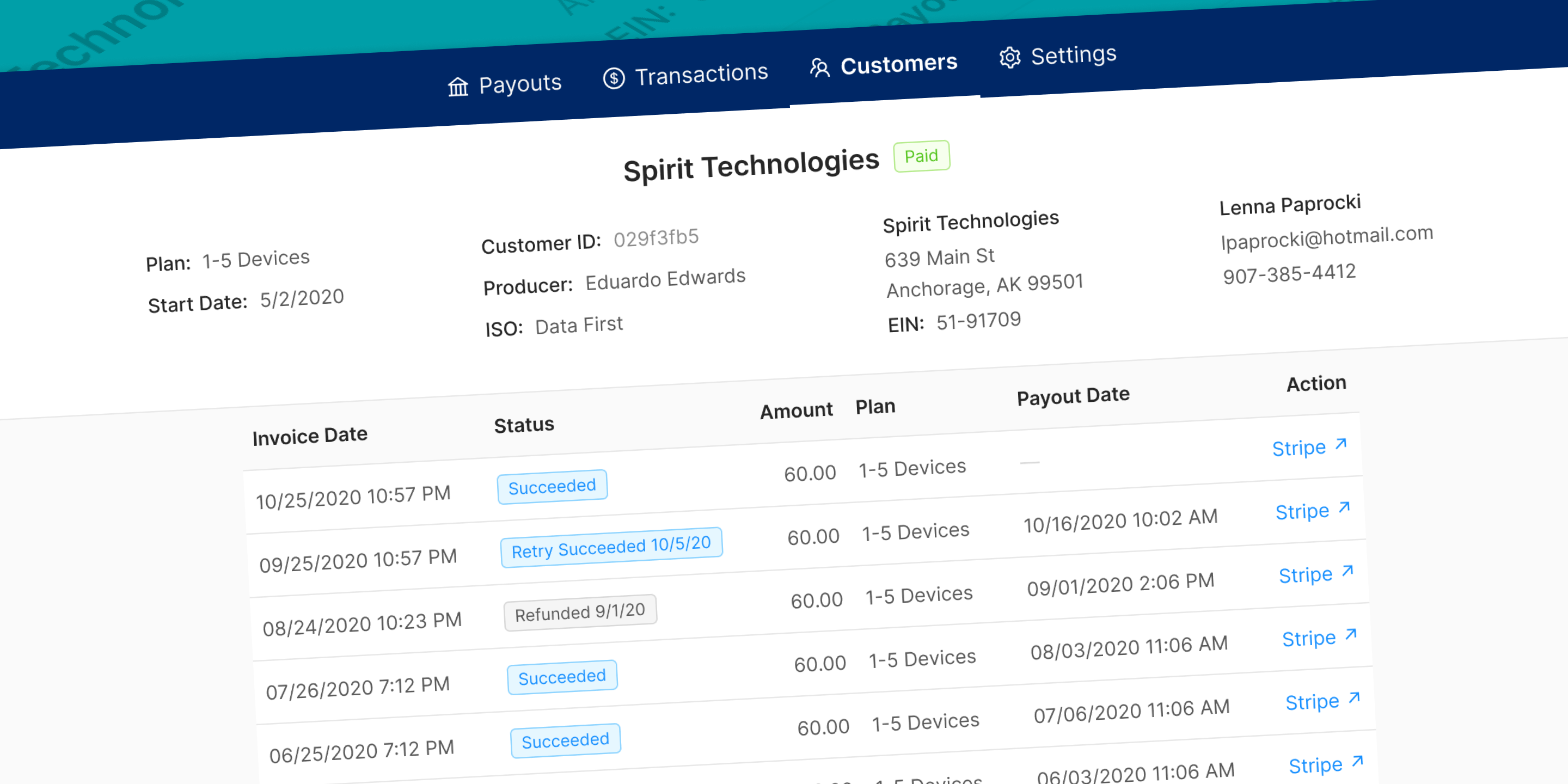
Task: Click the Paid status badge
Action: pos(922,156)
